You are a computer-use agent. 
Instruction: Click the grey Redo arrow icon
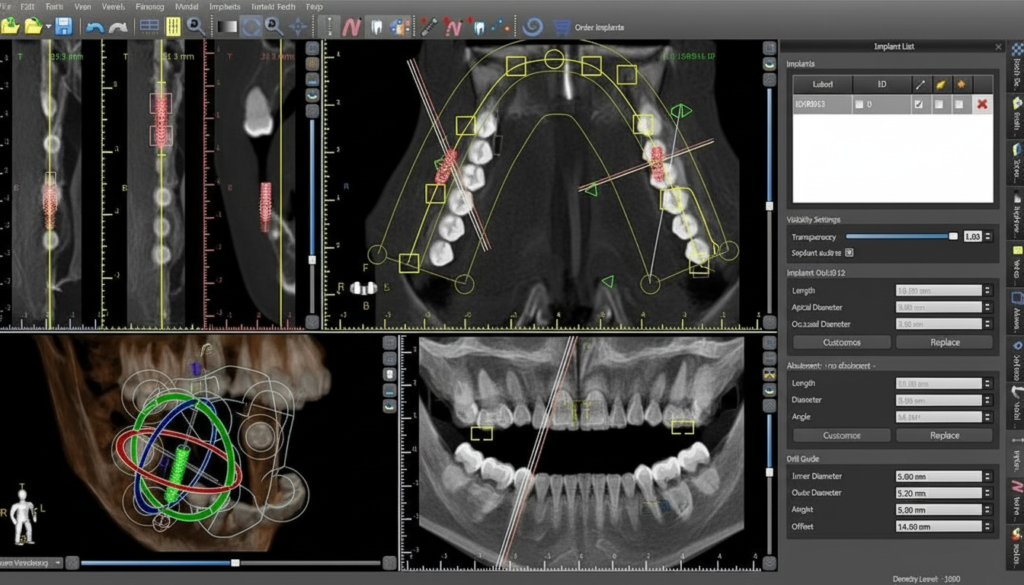point(118,27)
